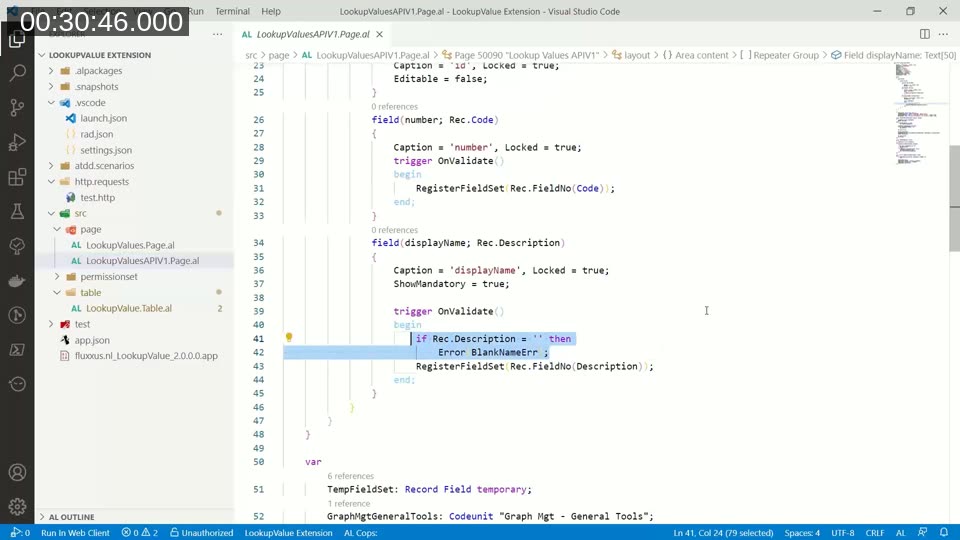Click the 'Ln 41, Col 24' cursor position
Viewport: 960px width, 540px height.
tap(723, 533)
